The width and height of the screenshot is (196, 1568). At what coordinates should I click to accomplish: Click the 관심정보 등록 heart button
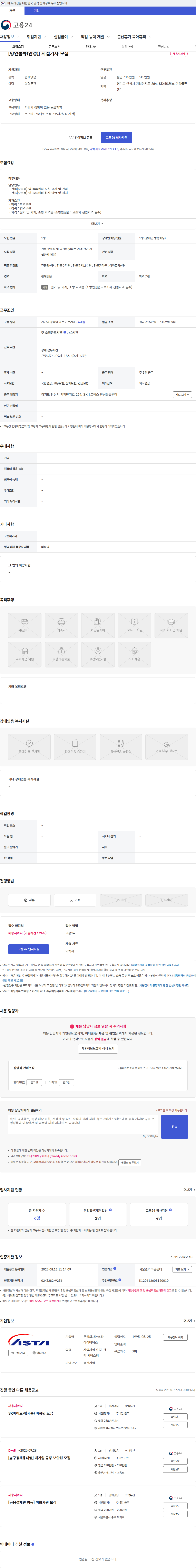[x=81, y=138]
